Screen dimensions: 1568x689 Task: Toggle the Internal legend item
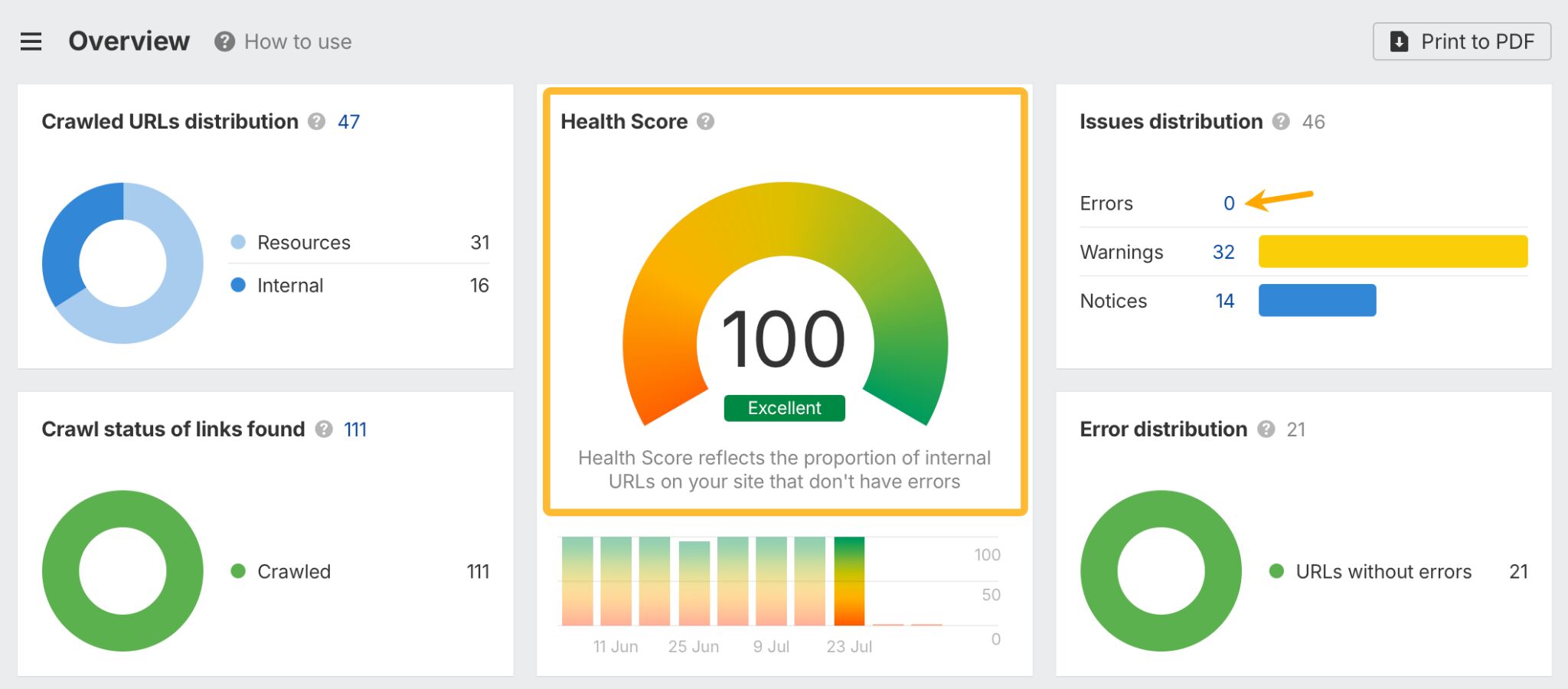[239, 285]
